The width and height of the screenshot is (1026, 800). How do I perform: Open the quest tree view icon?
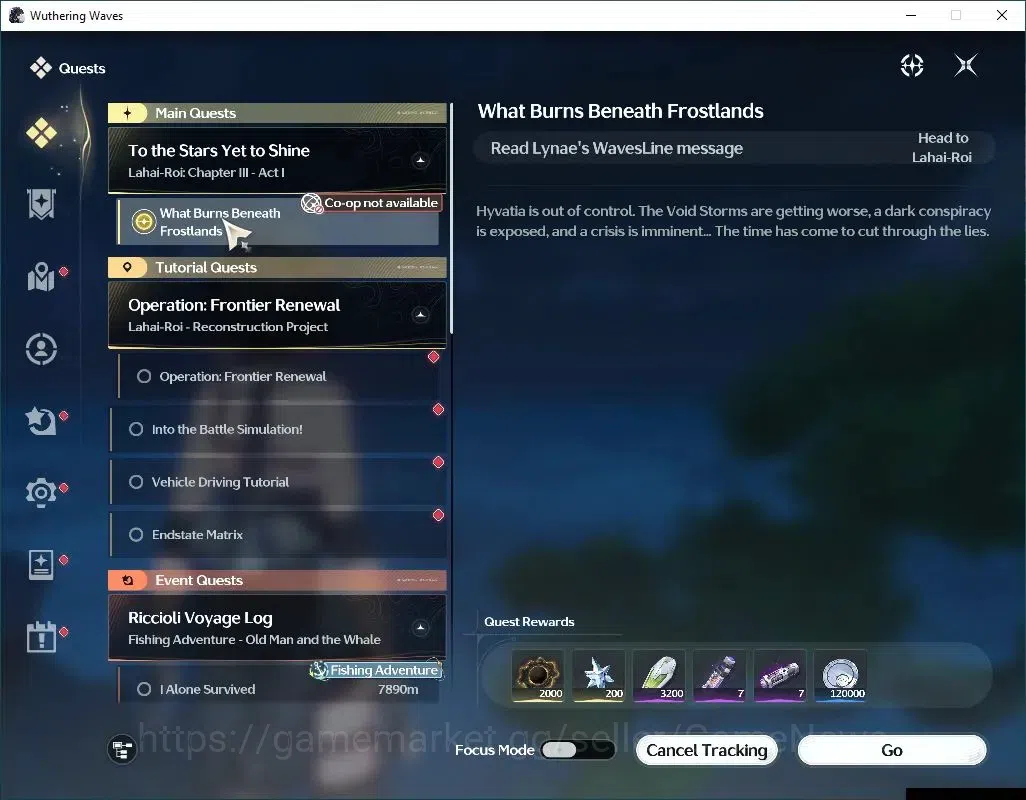(122, 750)
